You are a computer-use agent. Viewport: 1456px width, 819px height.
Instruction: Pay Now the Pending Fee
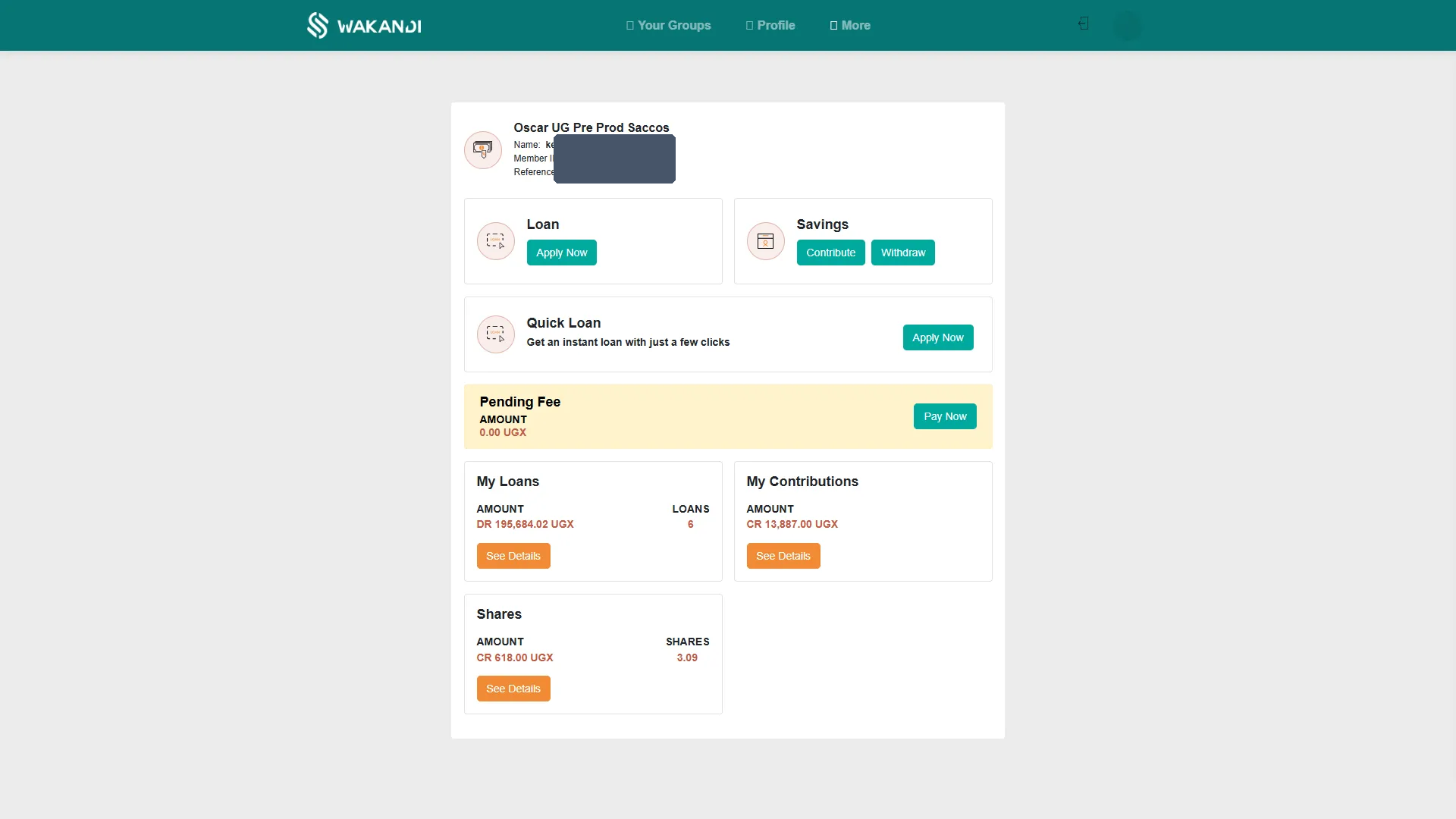coord(945,416)
